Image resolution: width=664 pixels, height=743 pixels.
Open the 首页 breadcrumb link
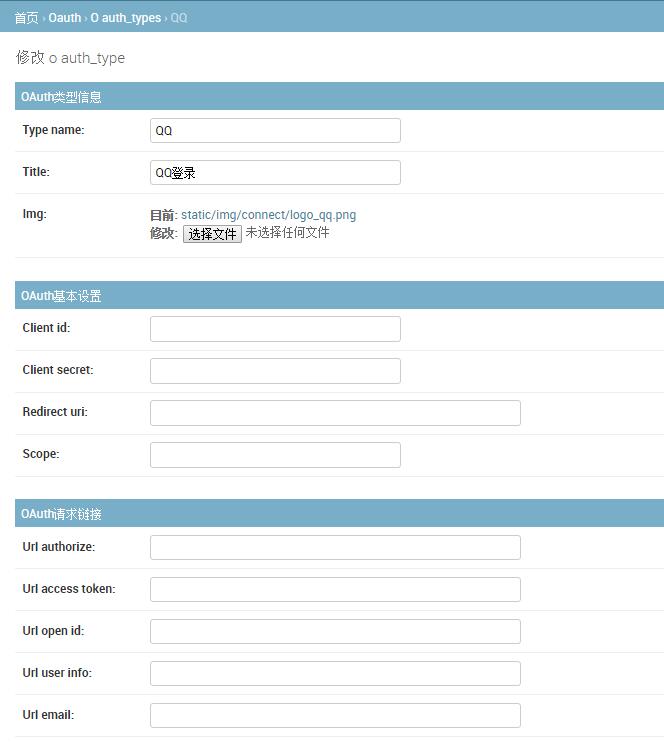26,18
